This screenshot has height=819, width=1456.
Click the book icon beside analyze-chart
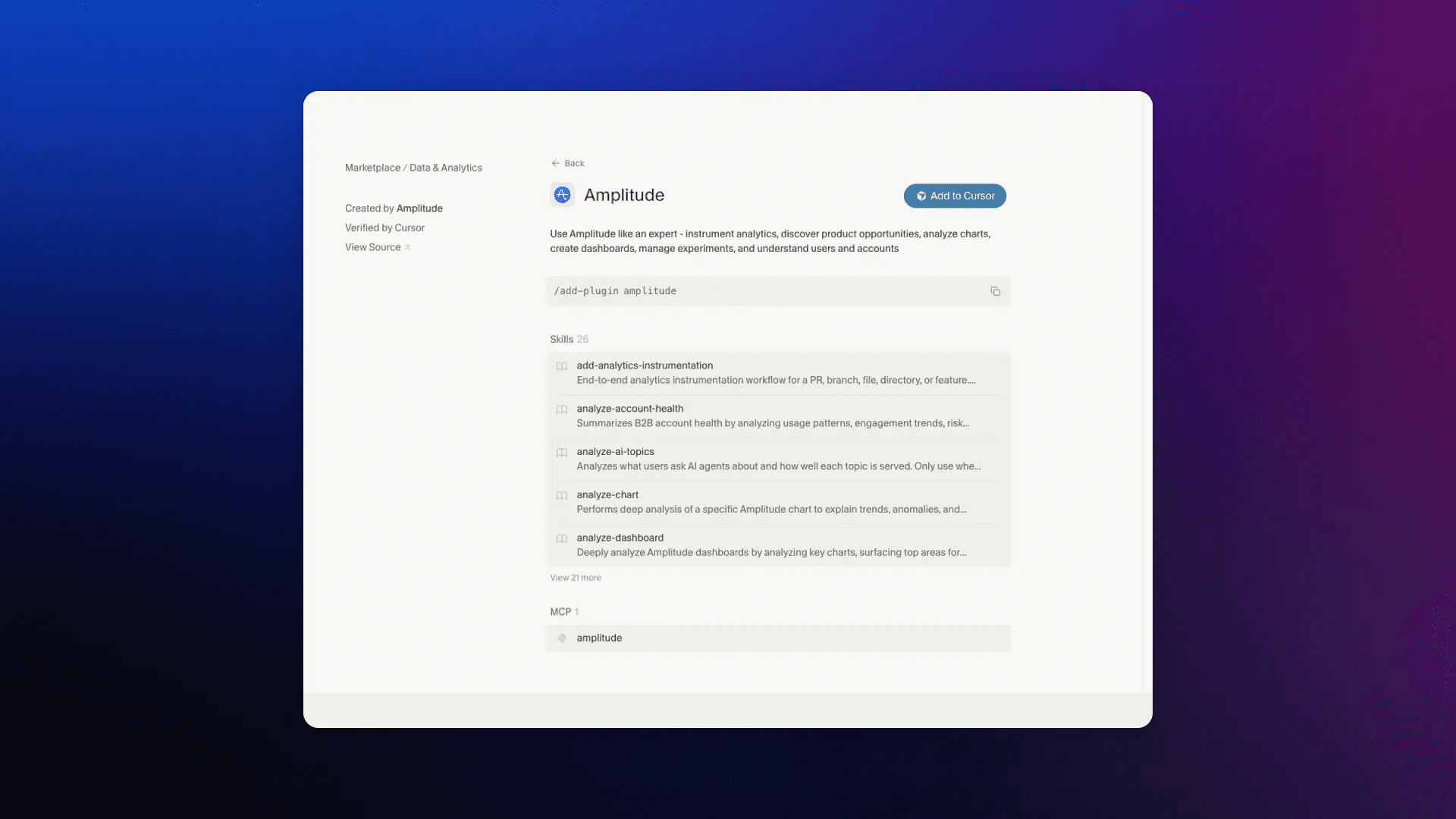(562, 496)
